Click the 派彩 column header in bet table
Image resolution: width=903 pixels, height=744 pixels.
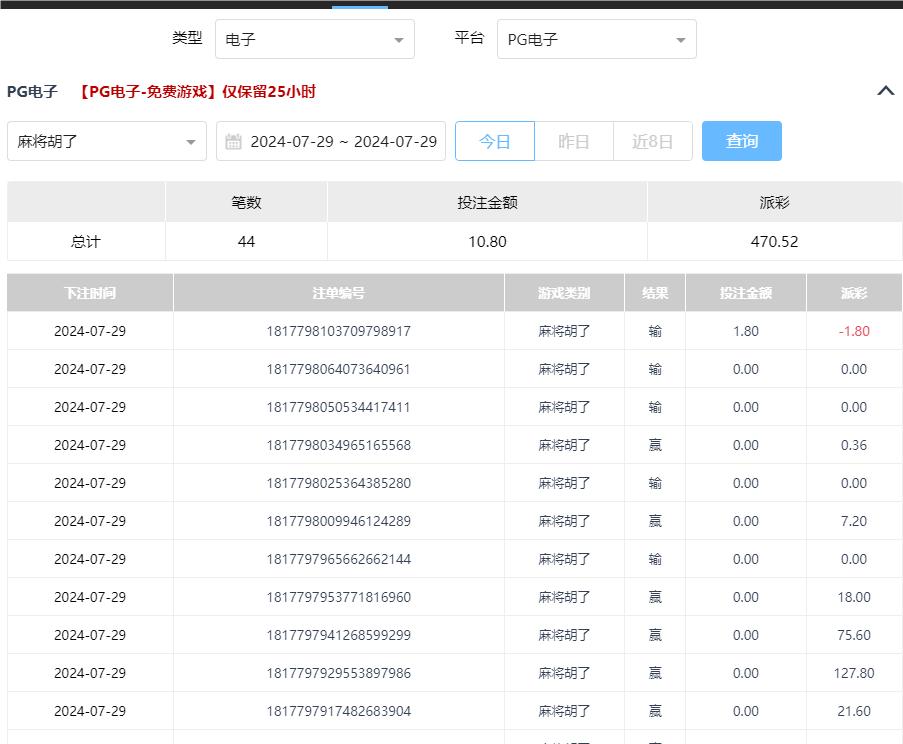[854, 293]
